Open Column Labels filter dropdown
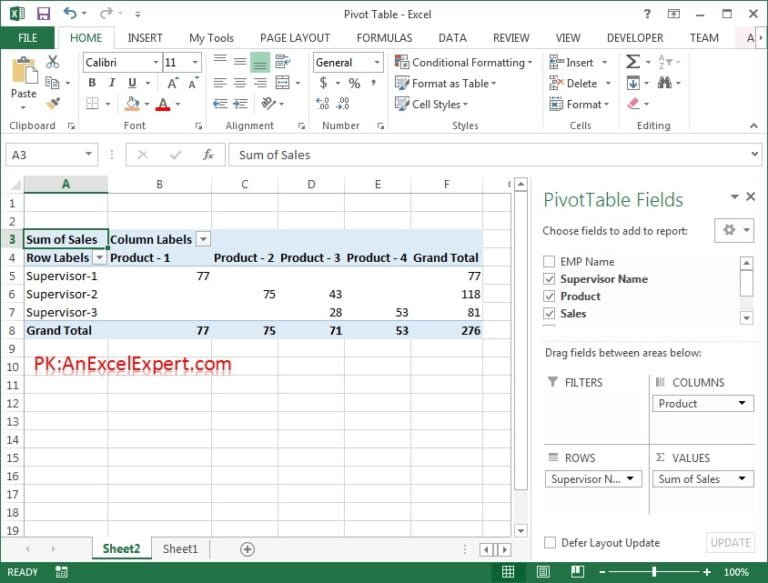This screenshot has height=583, width=768. coord(203,239)
